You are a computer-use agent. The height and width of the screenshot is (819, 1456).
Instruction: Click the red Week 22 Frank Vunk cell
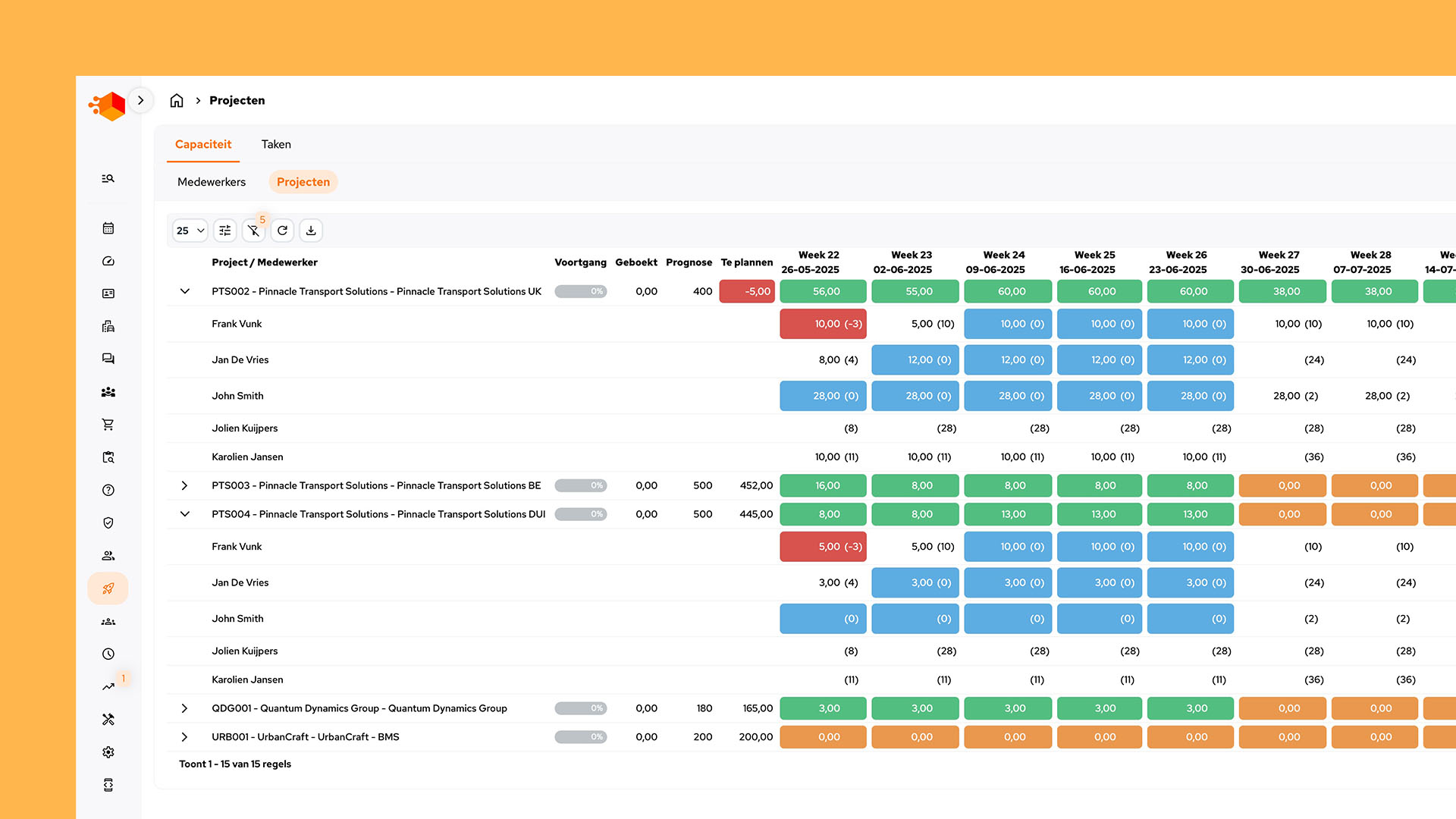coord(823,324)
